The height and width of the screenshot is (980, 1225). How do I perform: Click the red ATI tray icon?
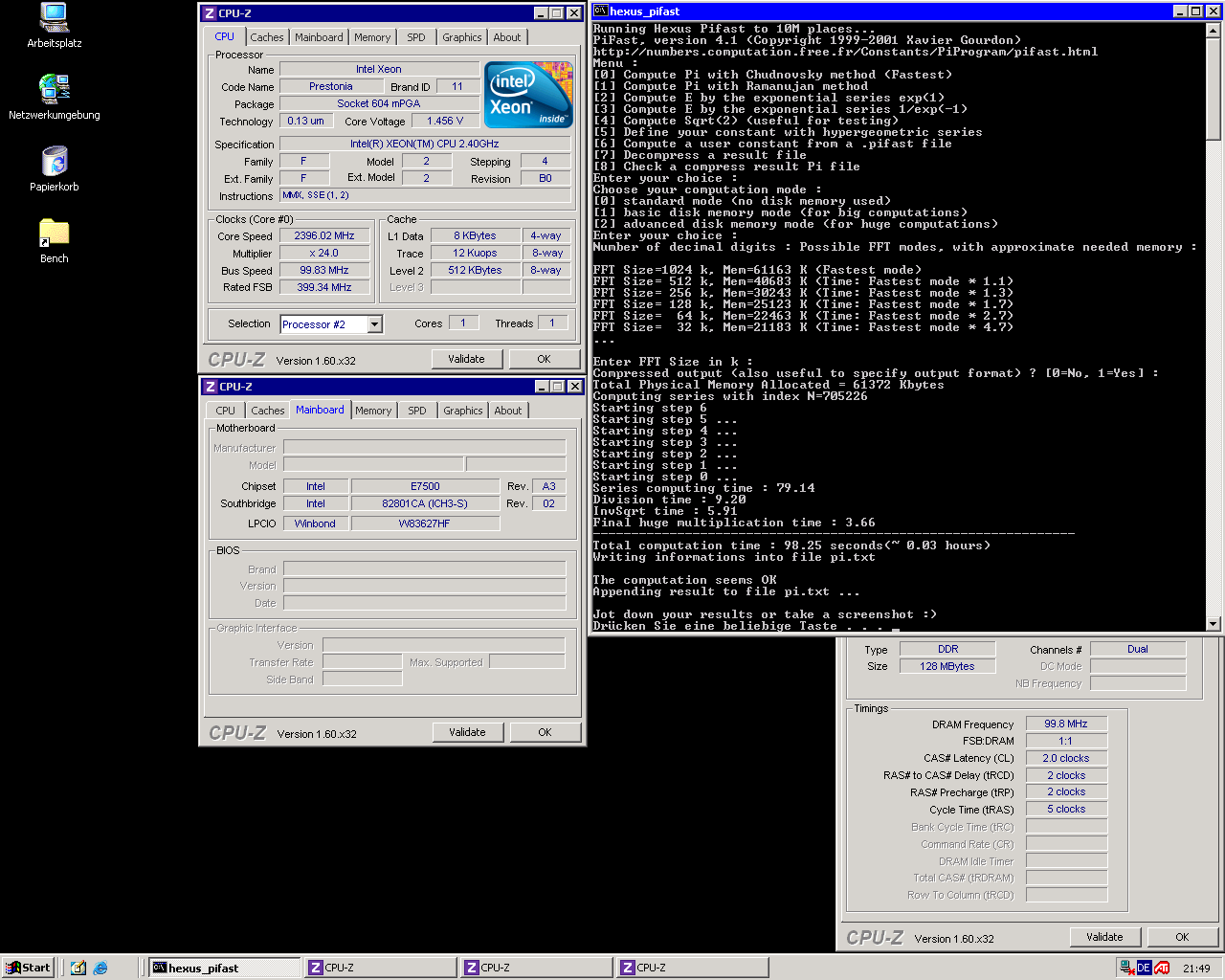coord(1162,968)
